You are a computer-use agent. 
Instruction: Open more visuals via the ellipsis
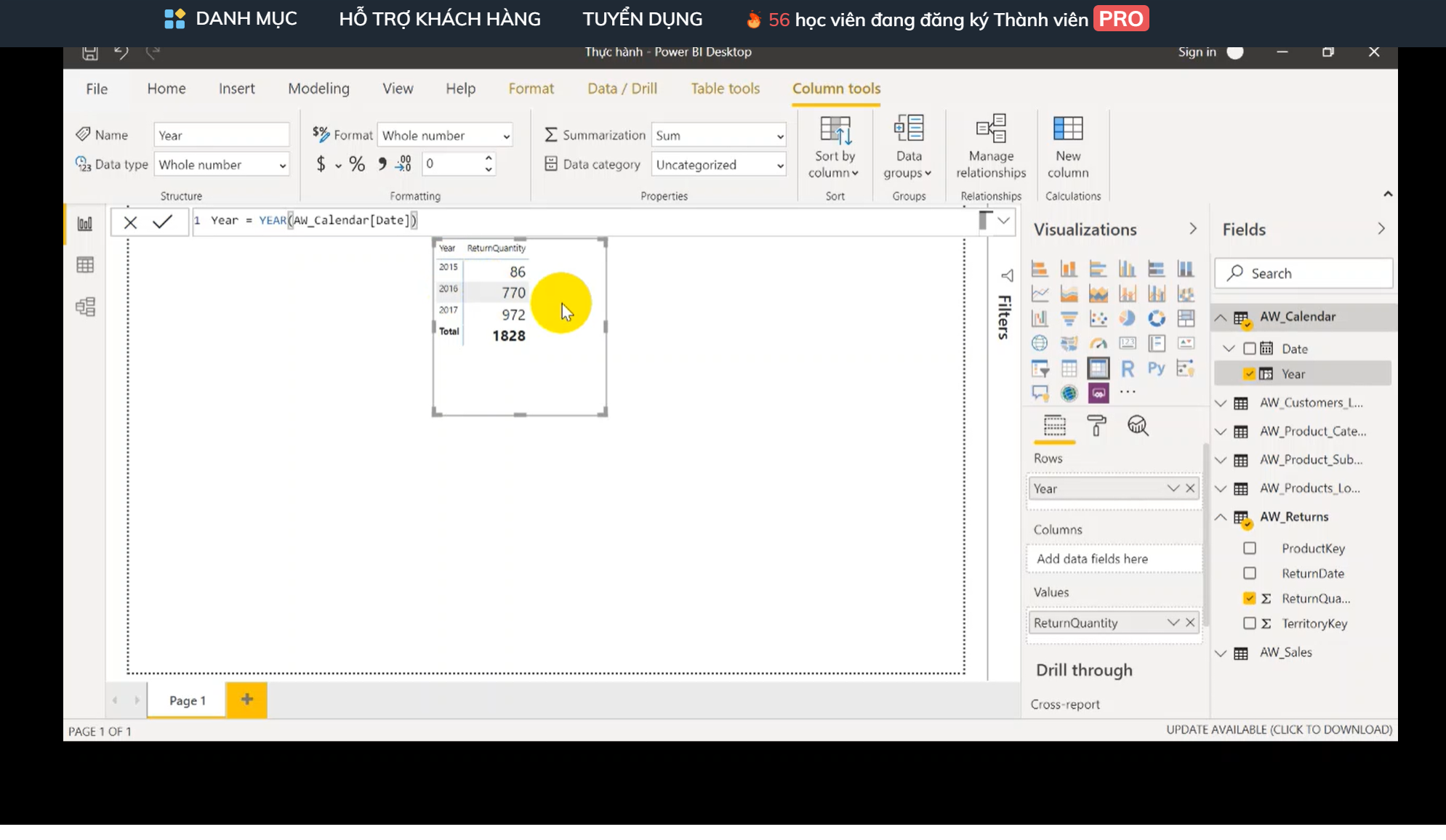click(1128, 392)
